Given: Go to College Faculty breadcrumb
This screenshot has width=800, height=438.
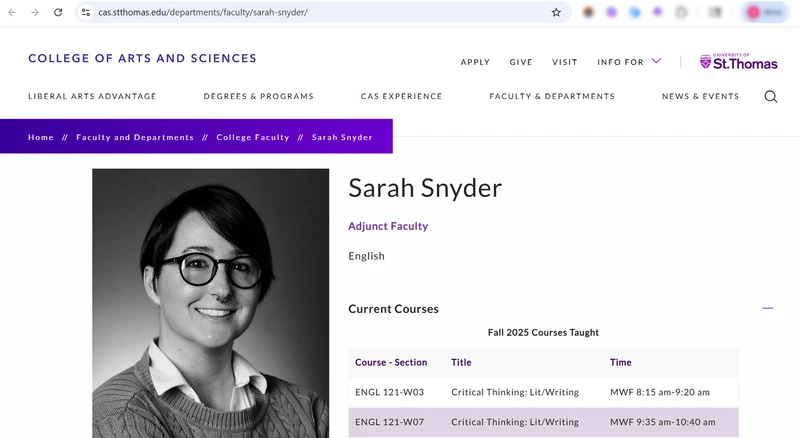Looking at the screenshot, I should pyautogui.click(x=253, y=137).
